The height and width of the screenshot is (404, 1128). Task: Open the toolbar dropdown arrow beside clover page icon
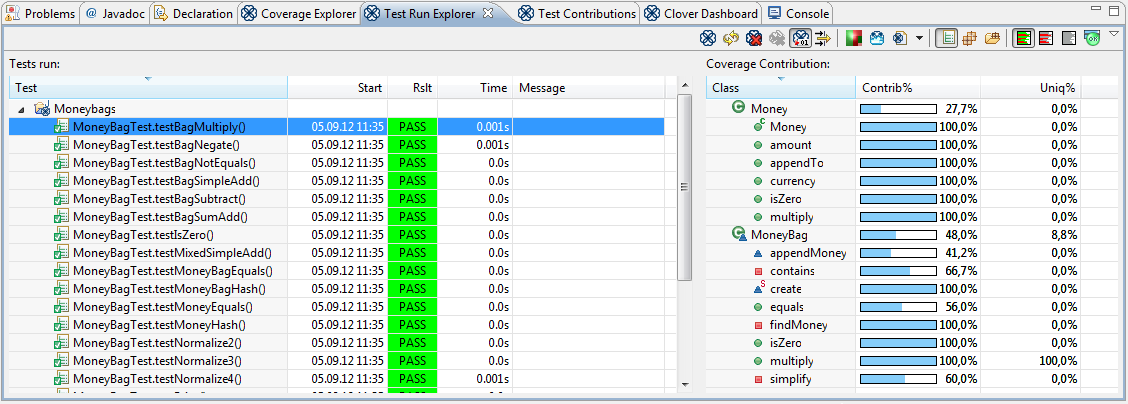919,39
